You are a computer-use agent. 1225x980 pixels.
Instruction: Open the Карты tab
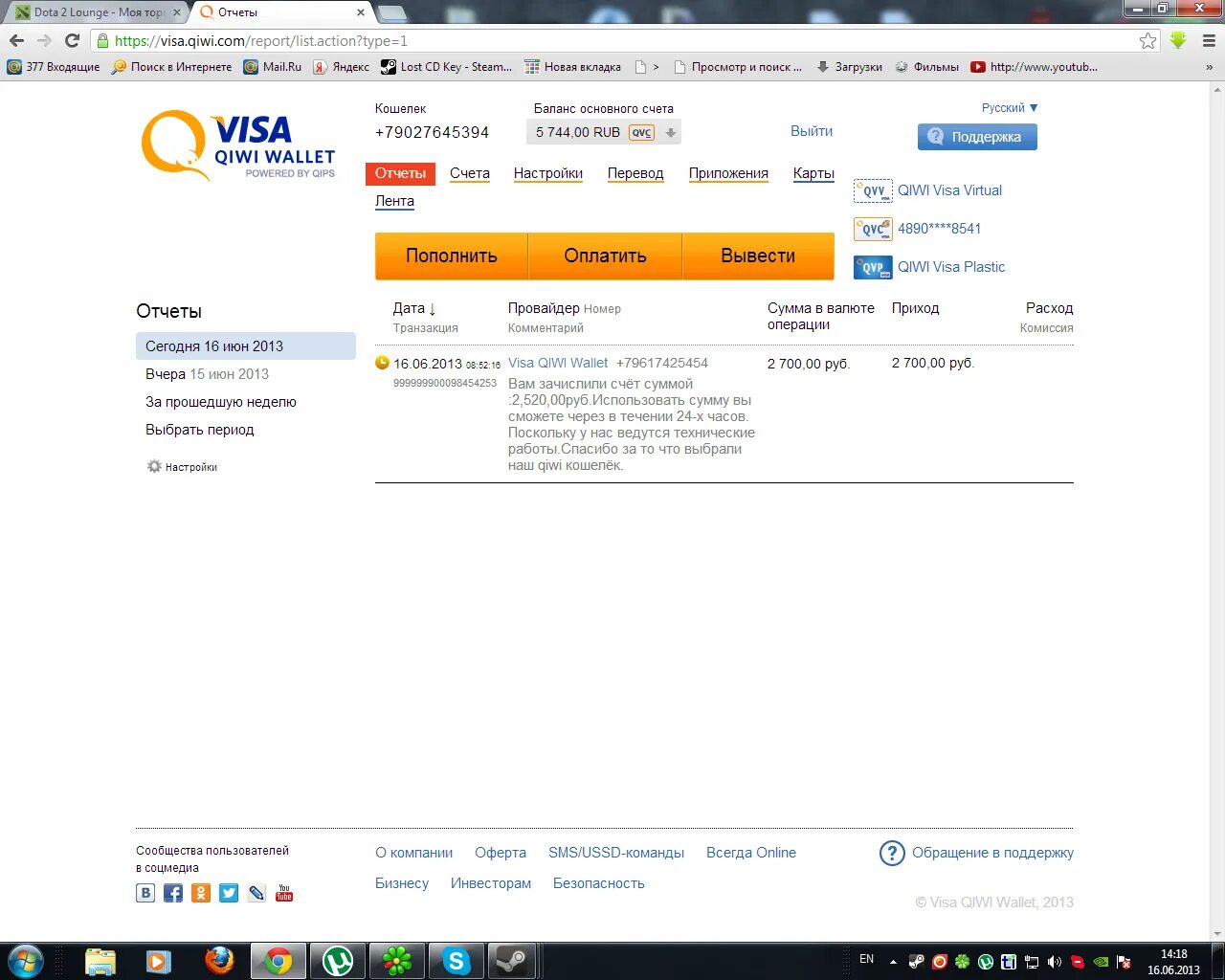tap(813, 173)
